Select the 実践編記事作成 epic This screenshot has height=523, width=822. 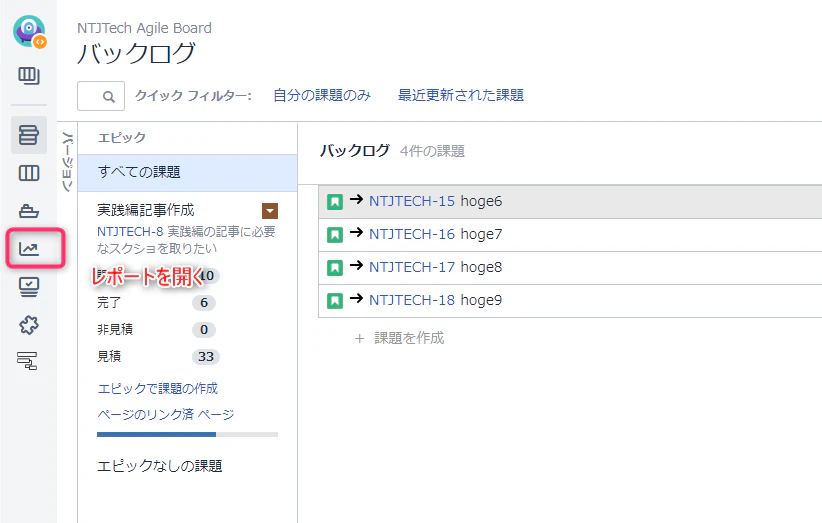146,210
